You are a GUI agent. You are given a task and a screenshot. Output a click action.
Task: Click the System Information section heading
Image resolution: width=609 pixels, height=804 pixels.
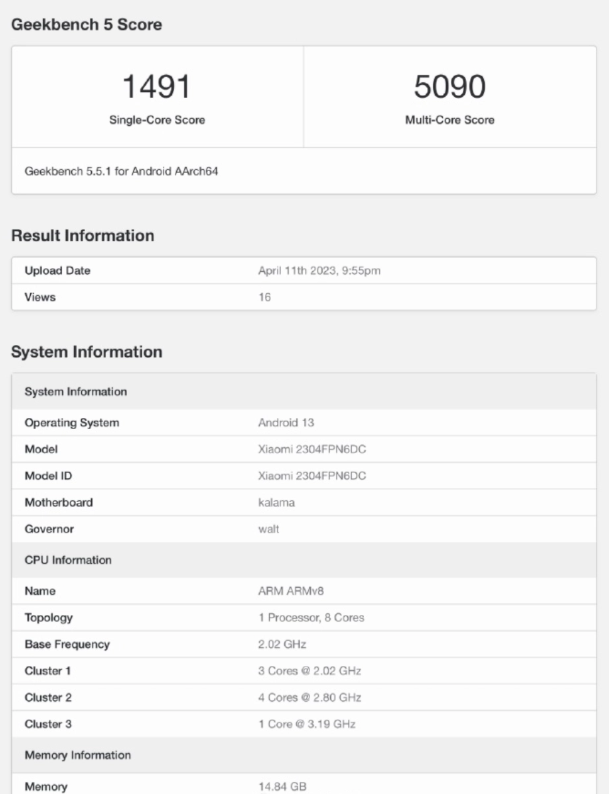[86, 352]
